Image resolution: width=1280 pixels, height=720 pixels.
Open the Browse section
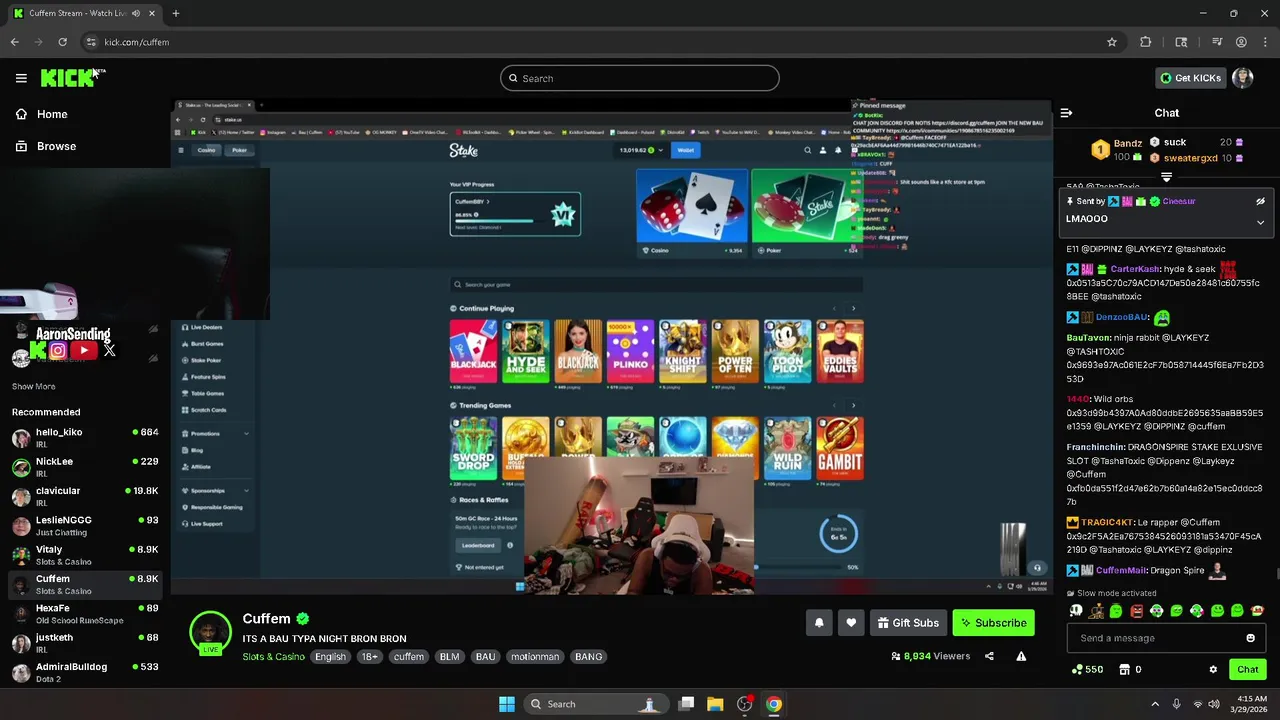coord(46,146)
